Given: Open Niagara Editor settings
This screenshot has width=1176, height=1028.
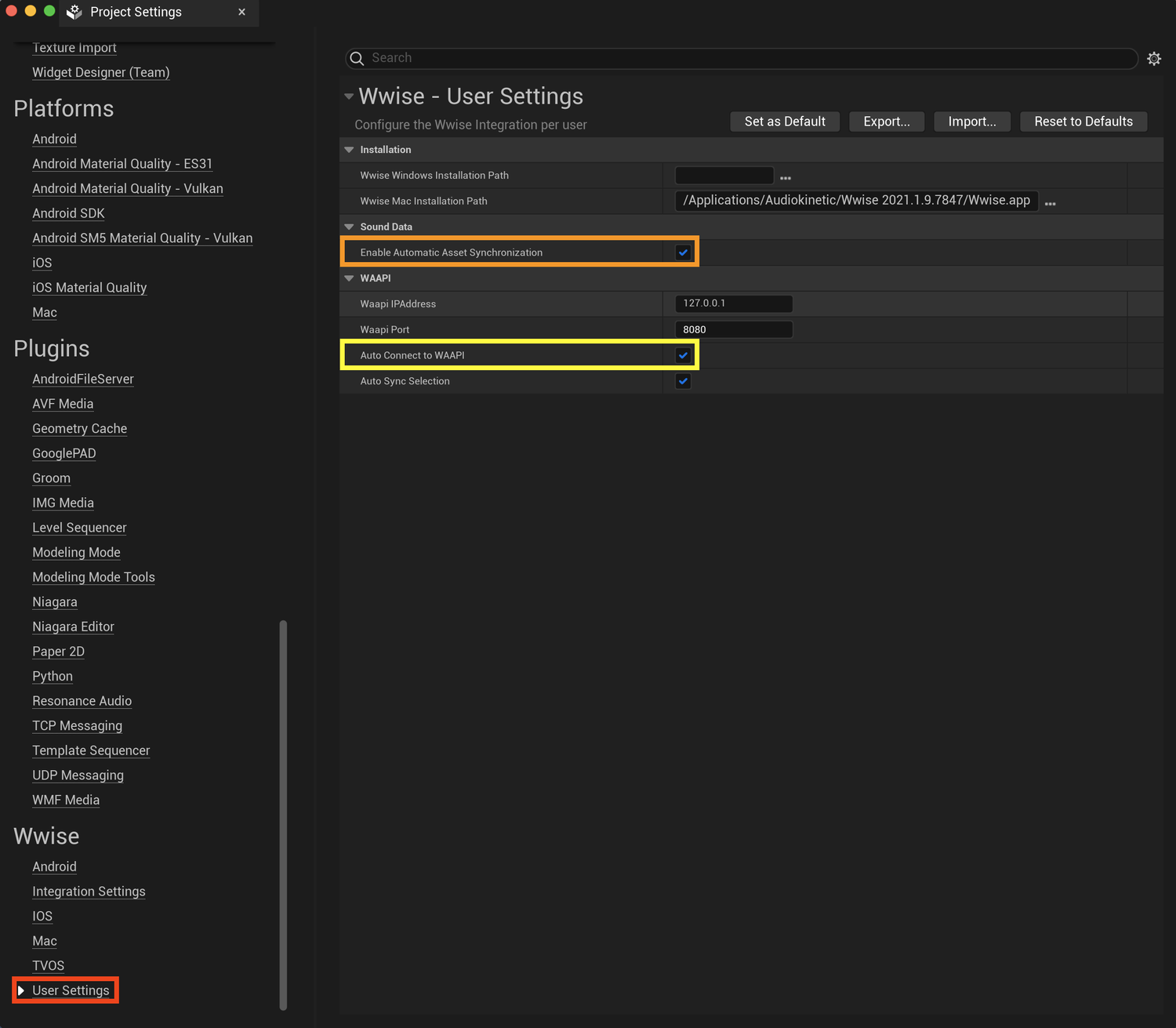Looking at the screenshot, I should pos(74,627).
